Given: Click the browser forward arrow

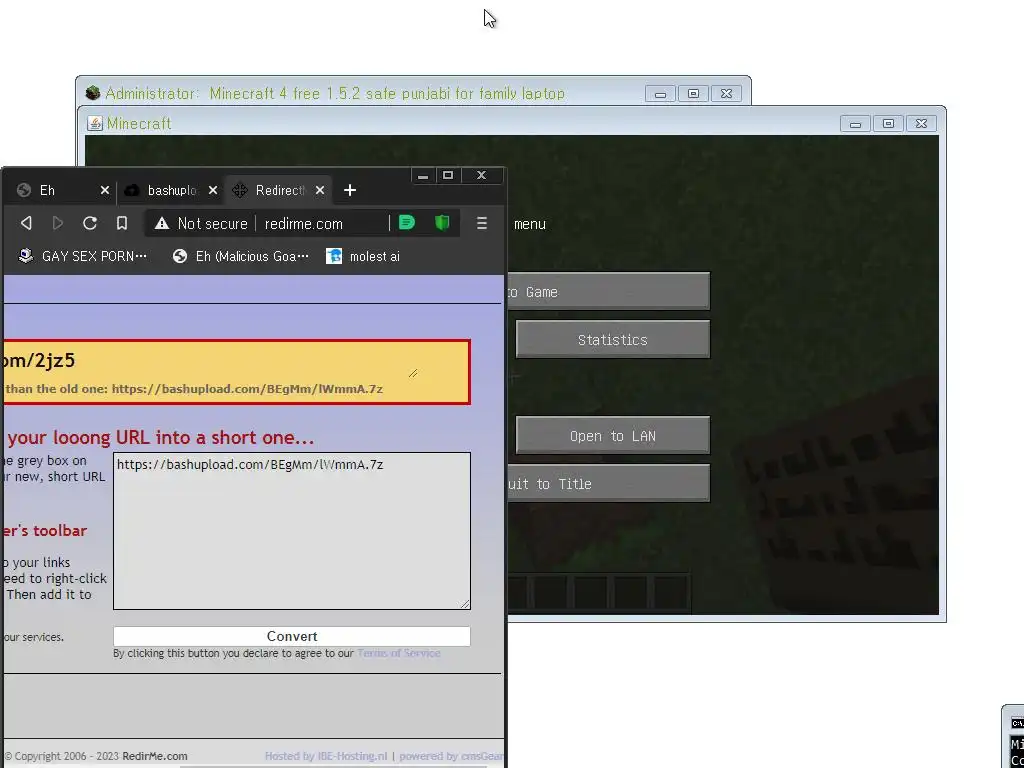Looking at the screenshot, I should (x=57, y=223).
